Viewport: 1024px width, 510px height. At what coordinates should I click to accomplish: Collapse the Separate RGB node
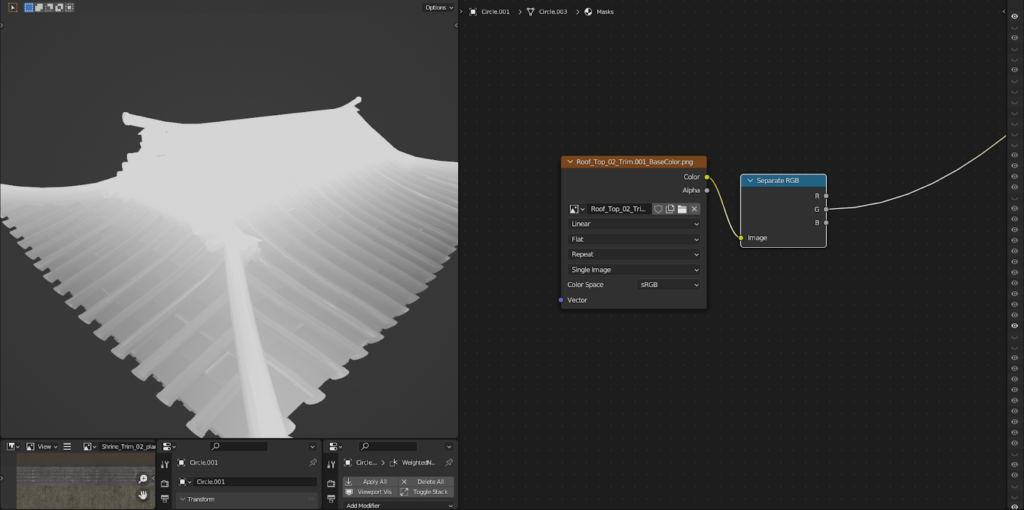tap(750, 181)
